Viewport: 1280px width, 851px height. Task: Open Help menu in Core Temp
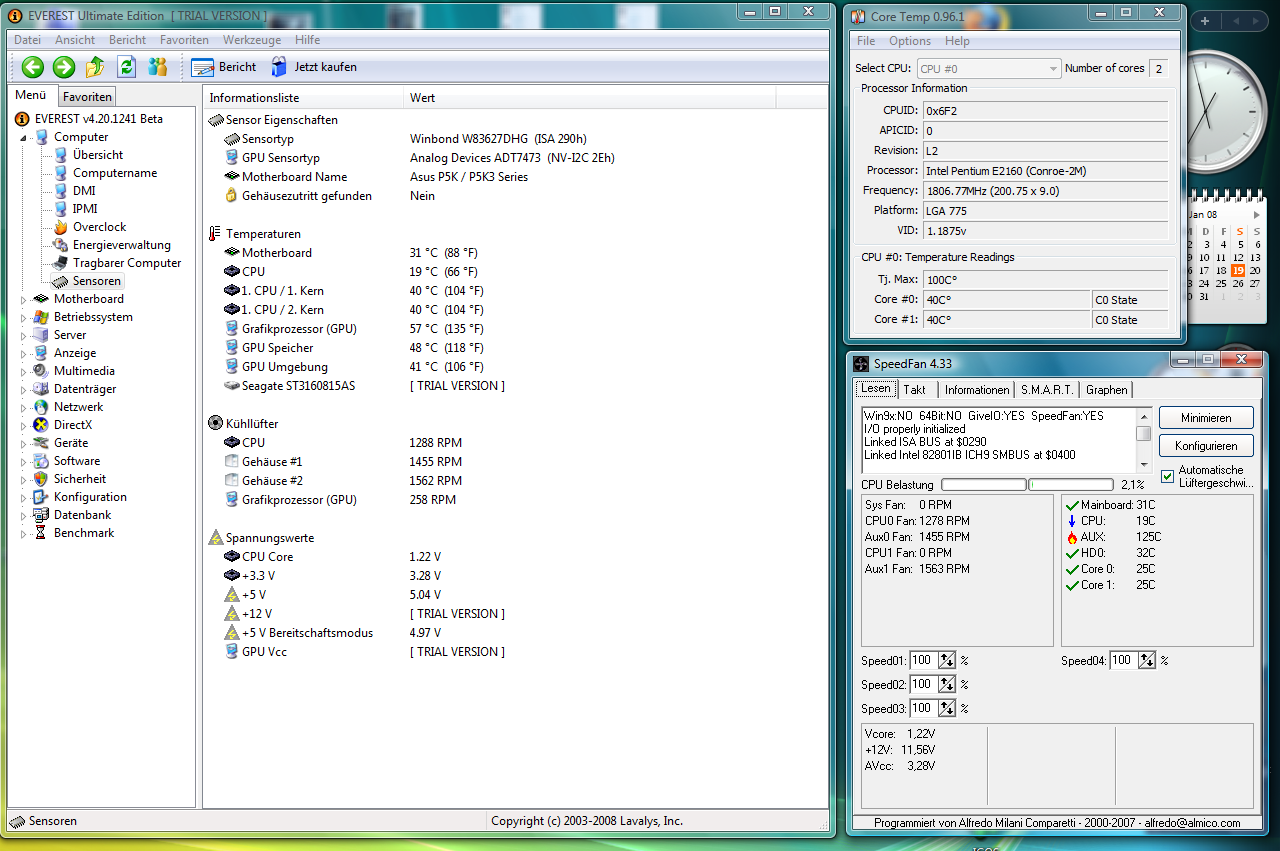pos(957,41)
